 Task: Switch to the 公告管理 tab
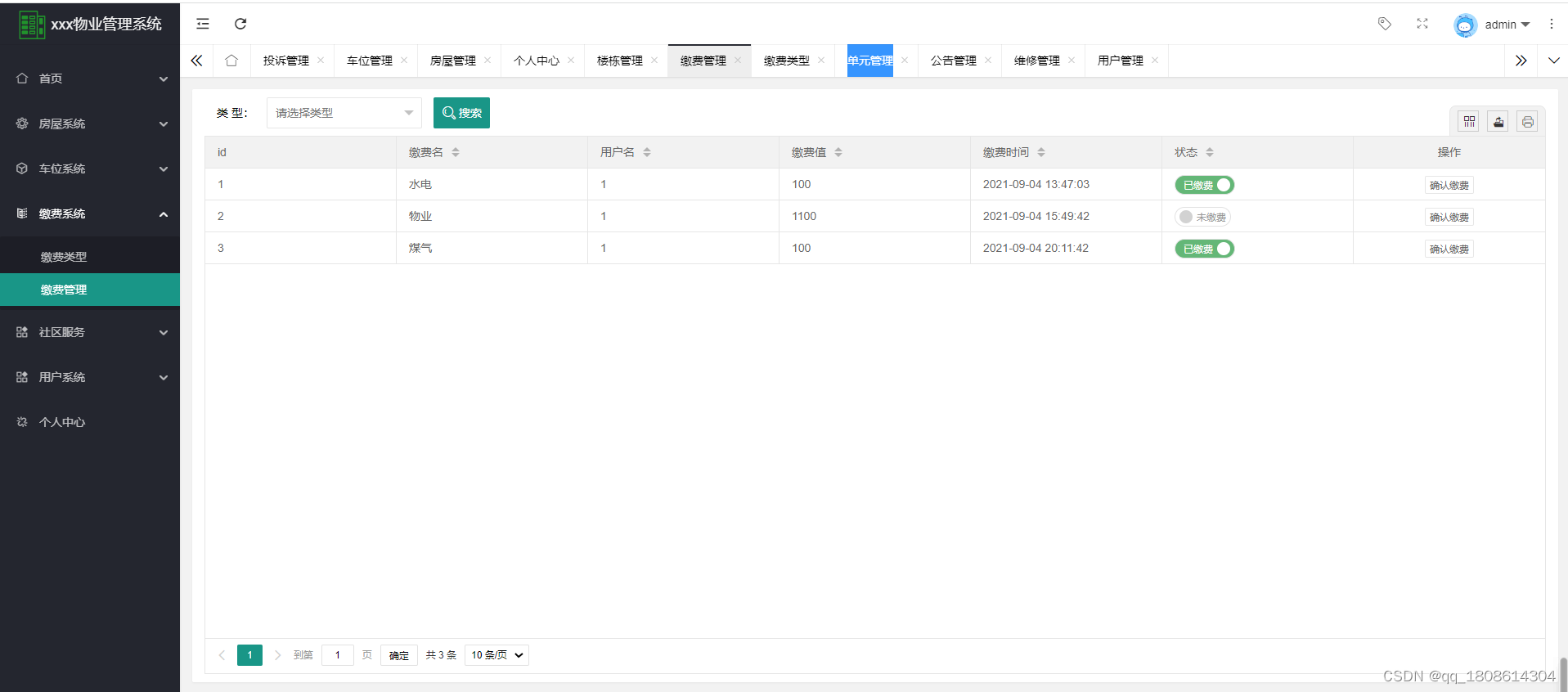click(x=954, y=61)
